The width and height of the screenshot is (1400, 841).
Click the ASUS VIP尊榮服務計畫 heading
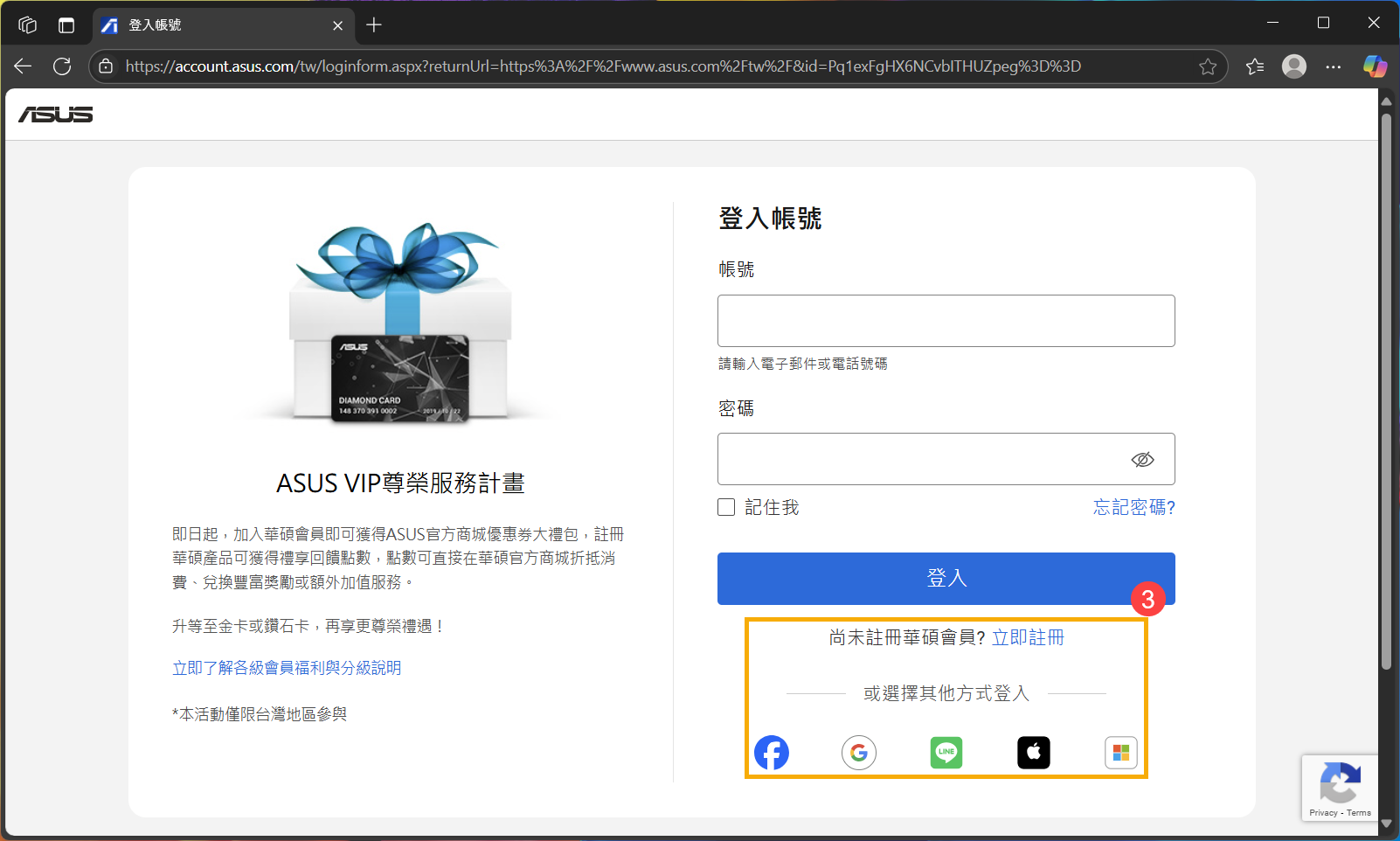(x=400, y=483)
